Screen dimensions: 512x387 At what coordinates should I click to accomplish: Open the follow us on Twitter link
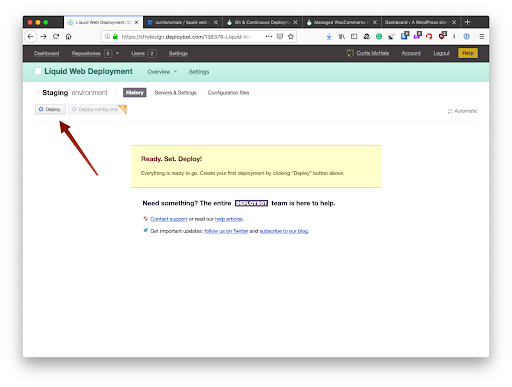click(x=226, y=231)
